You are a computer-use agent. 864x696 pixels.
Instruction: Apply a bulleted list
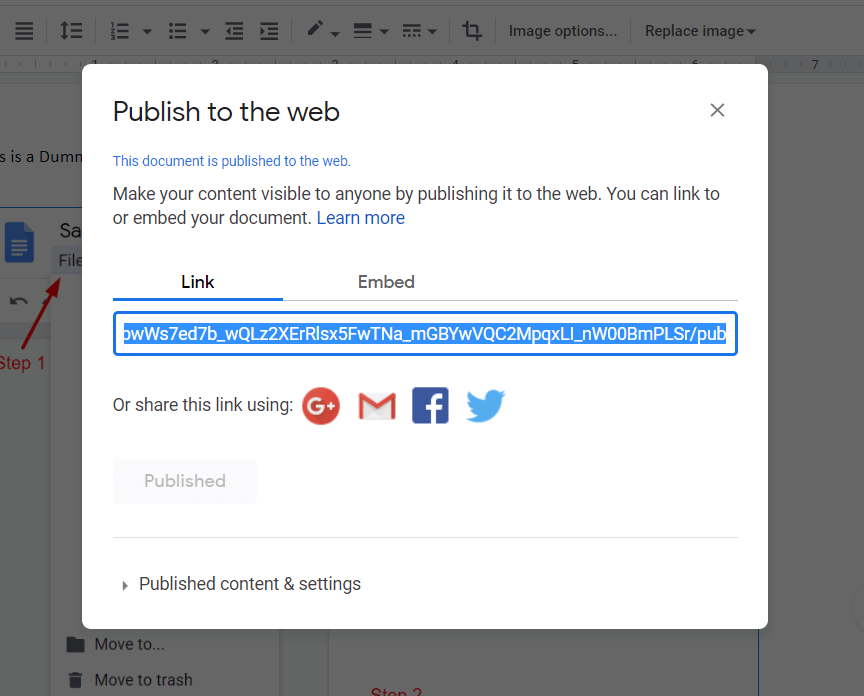click(x=177, y=30)
